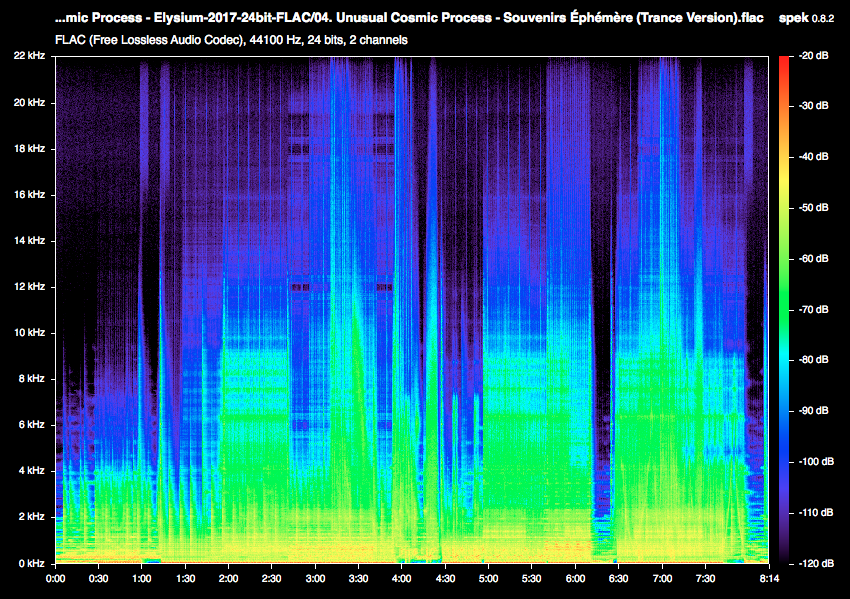This screenshot has width=850, height=599.
Task: Click the FLAC codec info line
Action: coord(231,40)
